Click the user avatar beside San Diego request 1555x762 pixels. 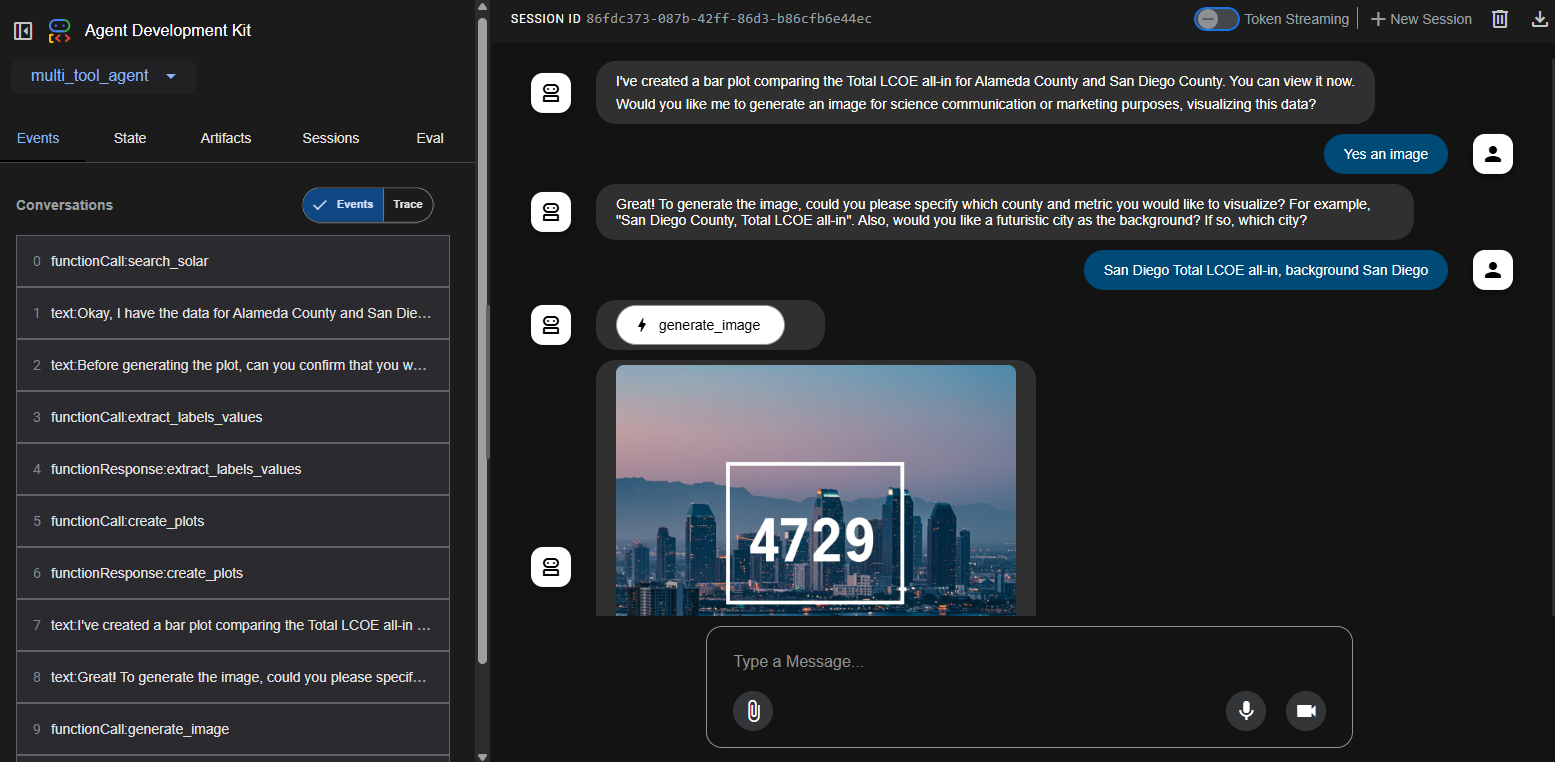click(x=1493, y=270)
